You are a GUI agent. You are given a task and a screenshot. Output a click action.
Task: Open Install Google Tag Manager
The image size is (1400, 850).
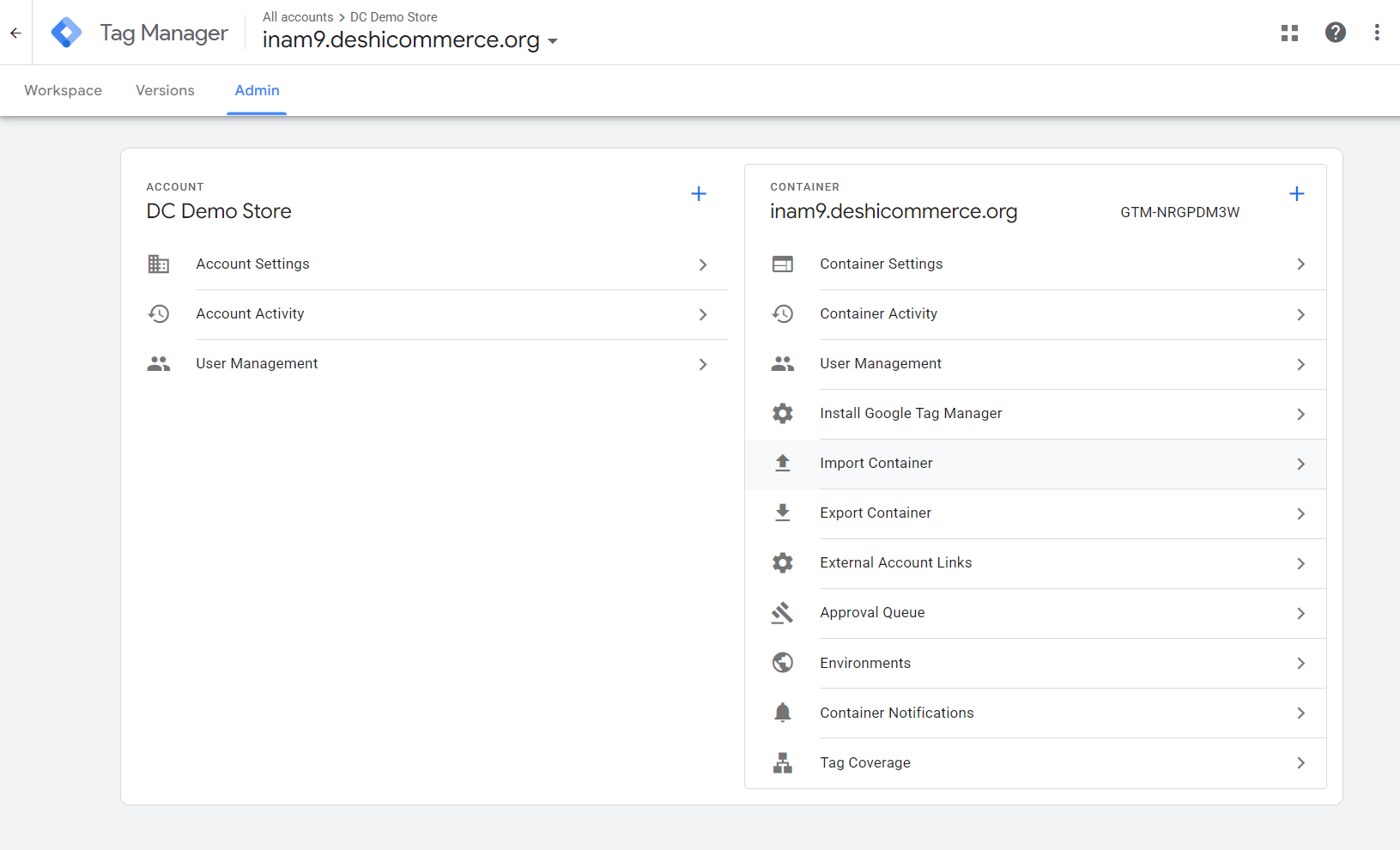pos(1036,414)
